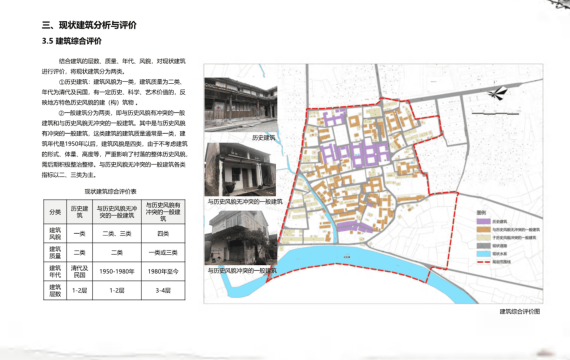Open the 与历史风貌冲突的一般建筑 photo
Screen dimensions: 570x360
point(241,238)
